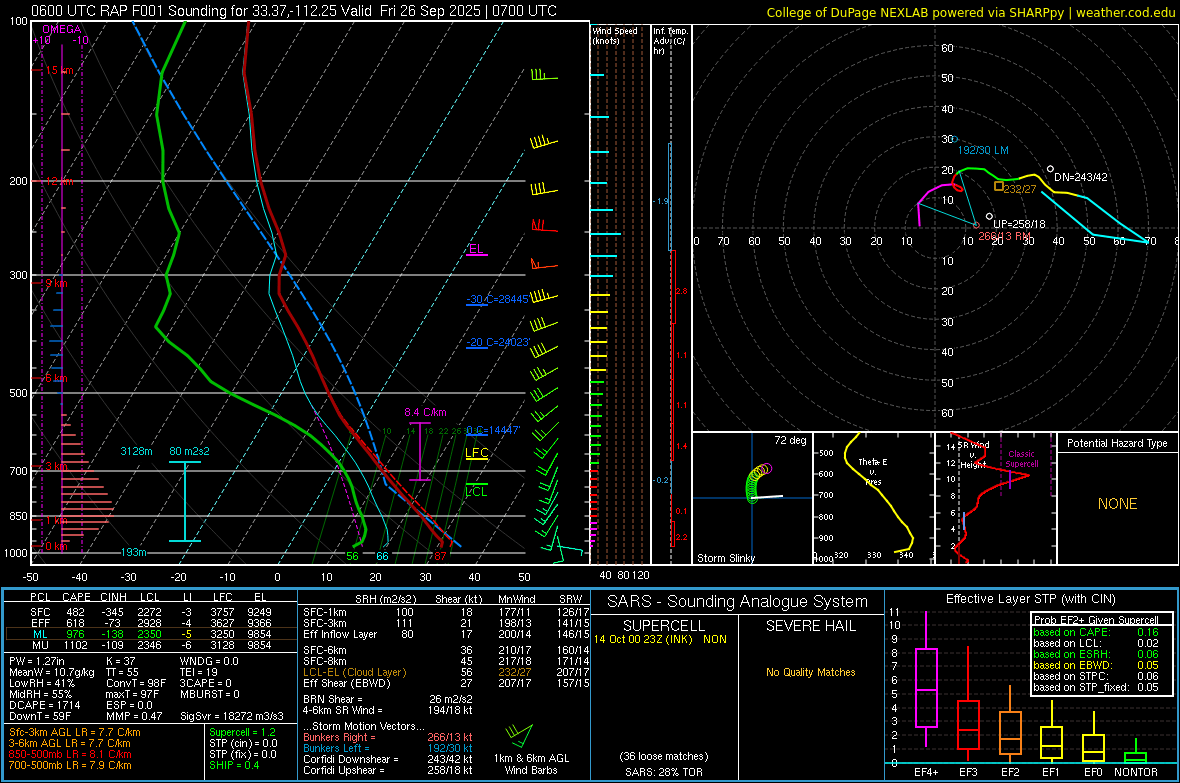
Task: Click the Supercell = 1.2 composite value
Action: point(242,732)
